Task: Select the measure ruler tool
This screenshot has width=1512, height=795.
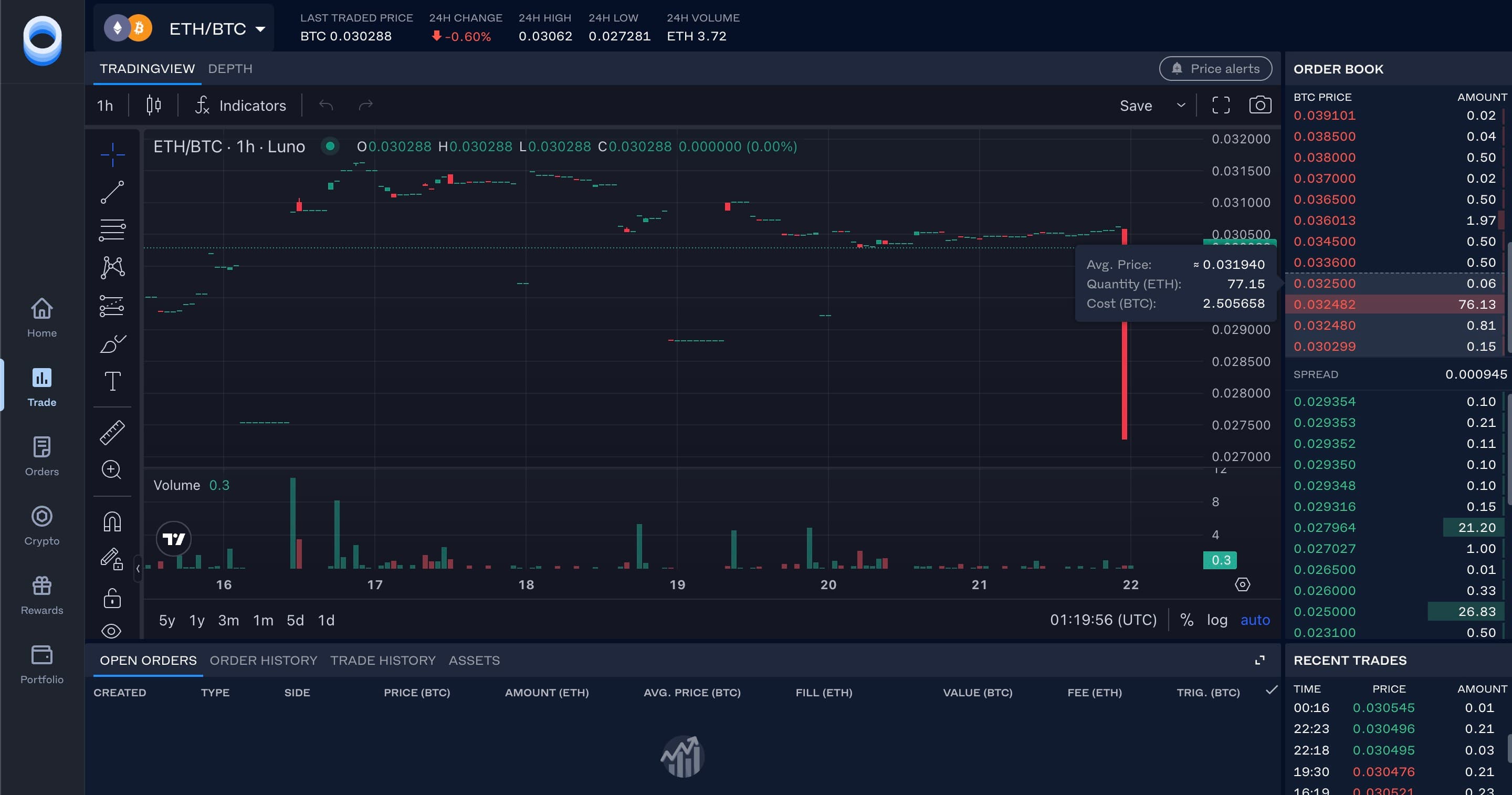Action: coord(111,432)
